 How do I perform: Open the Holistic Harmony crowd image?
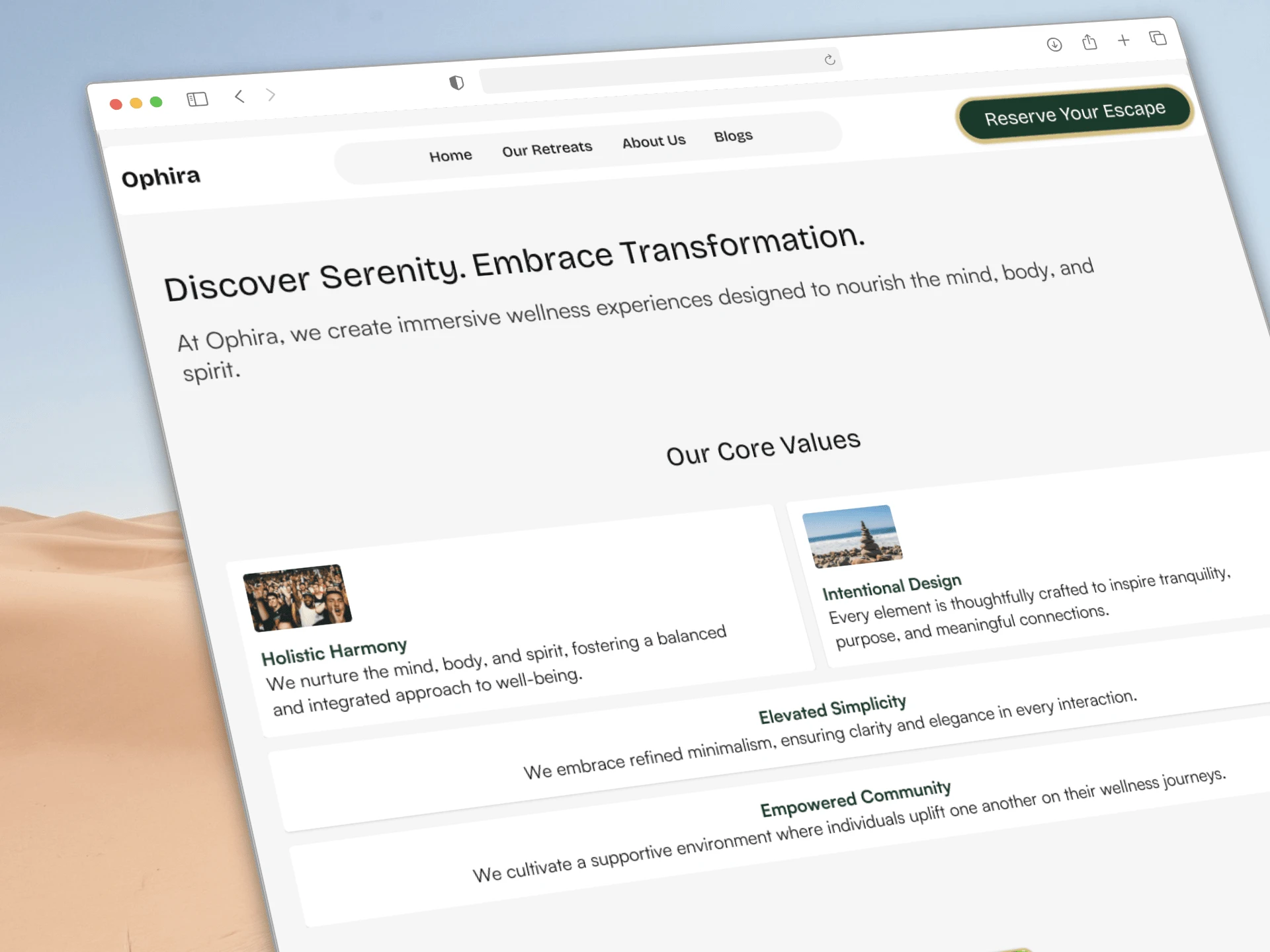click(x=298, y=598)
